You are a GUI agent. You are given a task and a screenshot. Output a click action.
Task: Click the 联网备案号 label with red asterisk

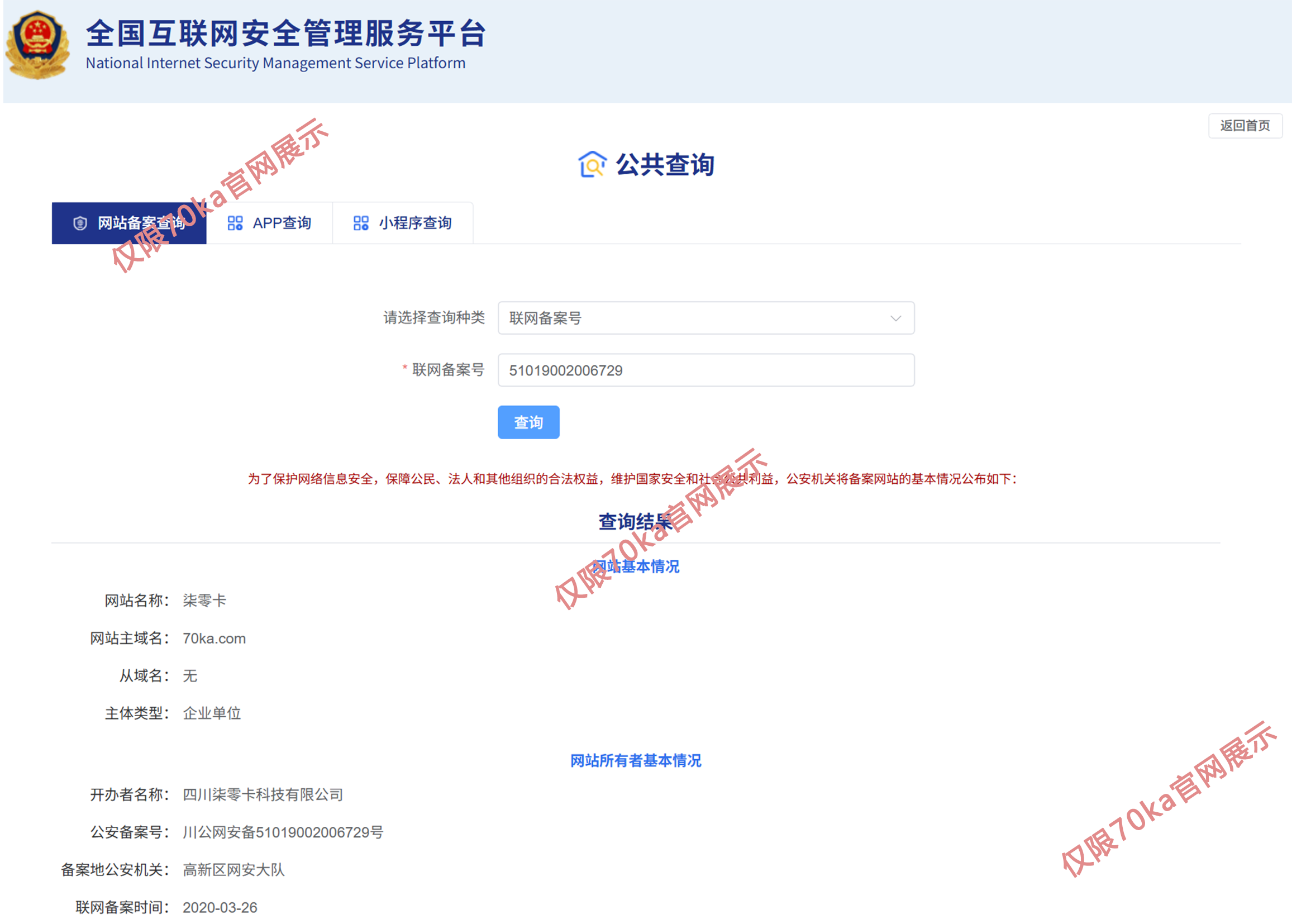tap(443, 370)
